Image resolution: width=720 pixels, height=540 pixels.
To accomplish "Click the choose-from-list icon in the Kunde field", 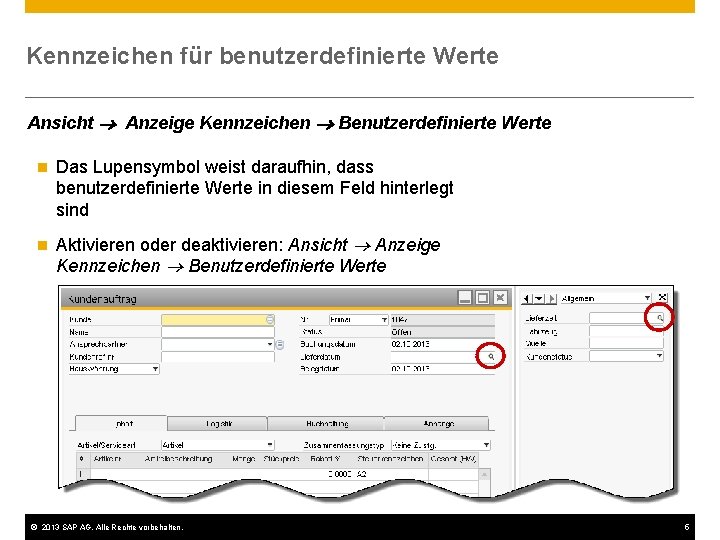I will [270, 319].
